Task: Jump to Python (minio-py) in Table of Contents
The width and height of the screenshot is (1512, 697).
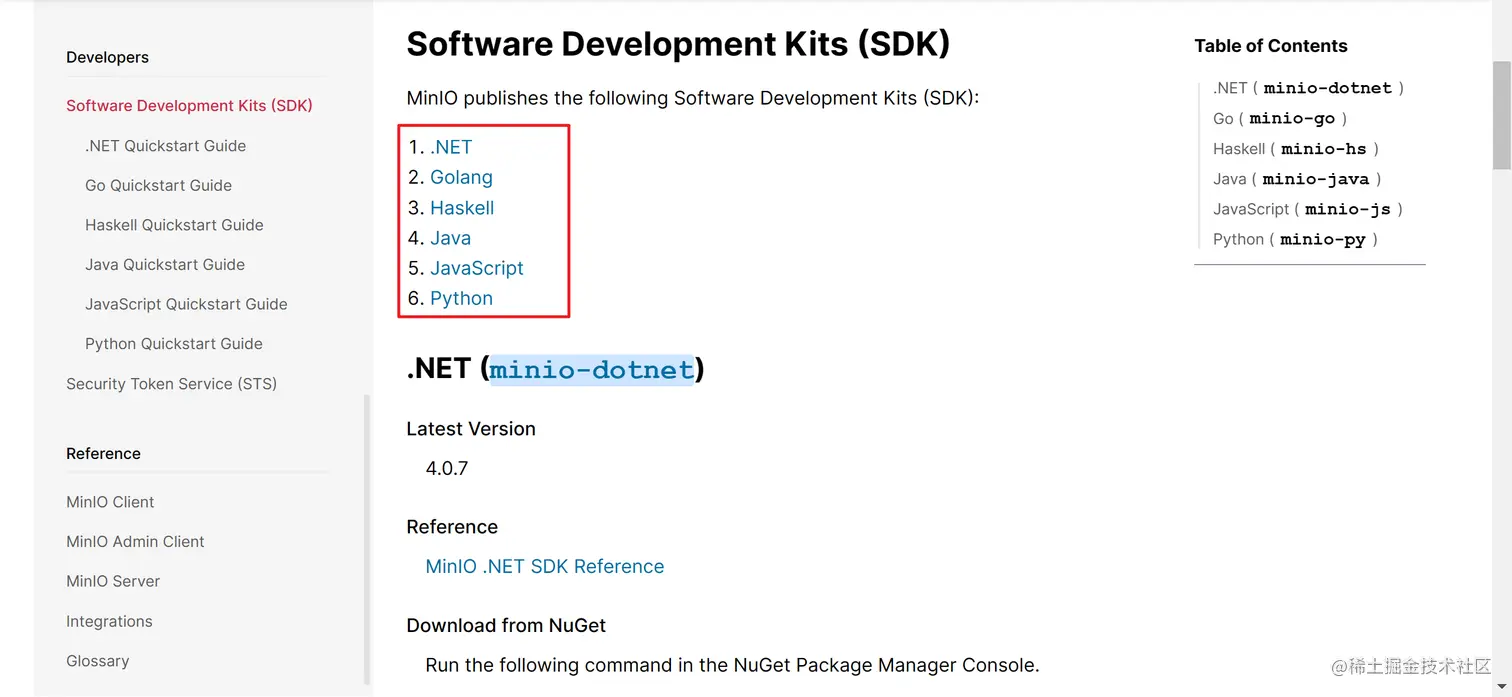Action: pos(1296,239)
